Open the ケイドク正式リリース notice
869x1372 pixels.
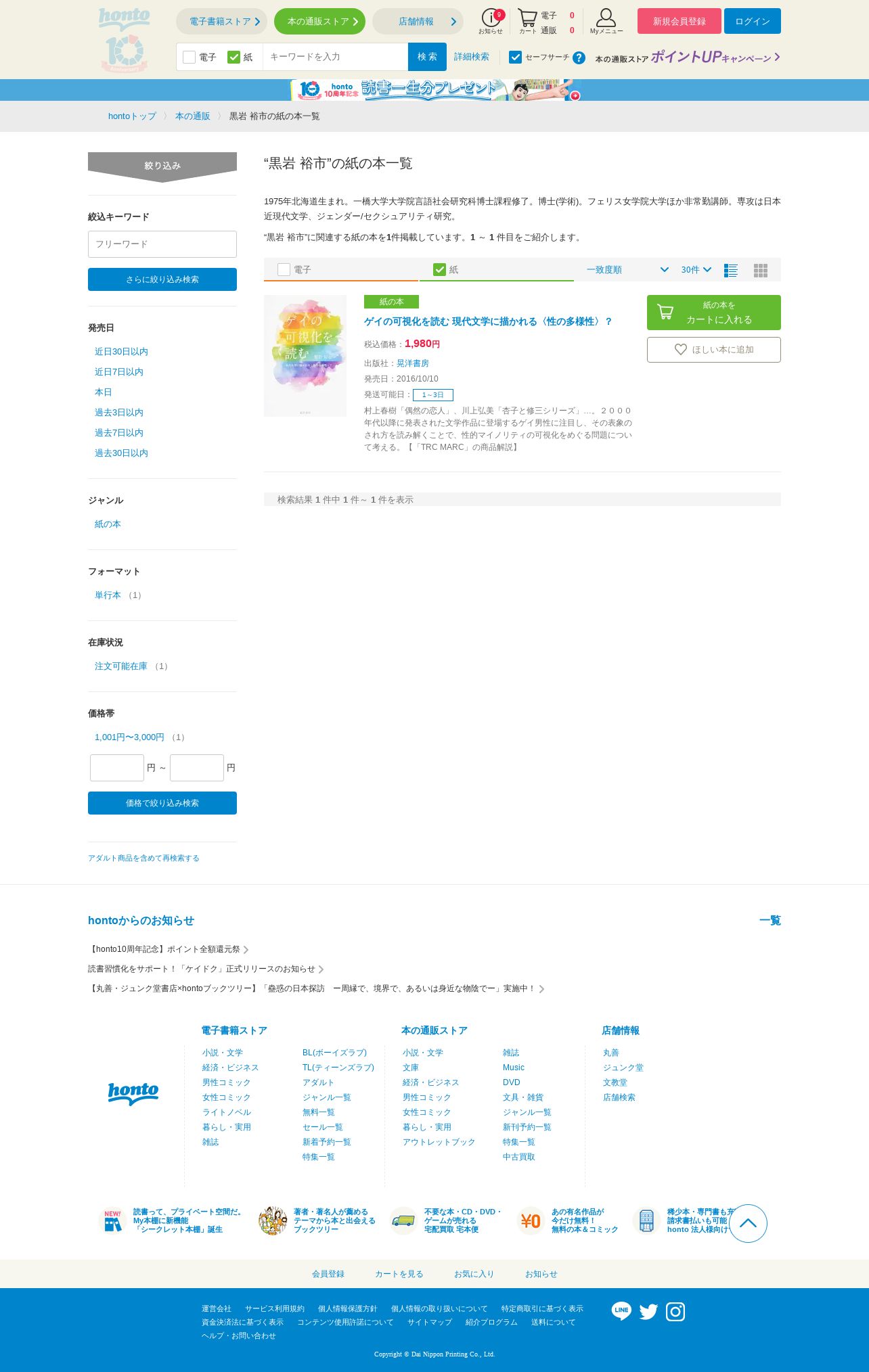pyautogui.click(x=206, y=969)
